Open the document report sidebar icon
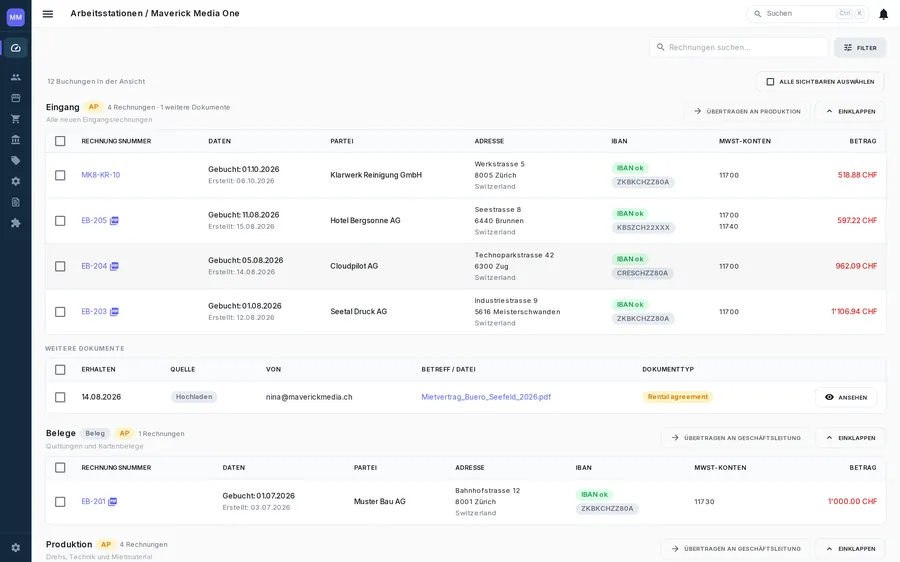This screenshot has width=900, height=562. click(15, 202)
